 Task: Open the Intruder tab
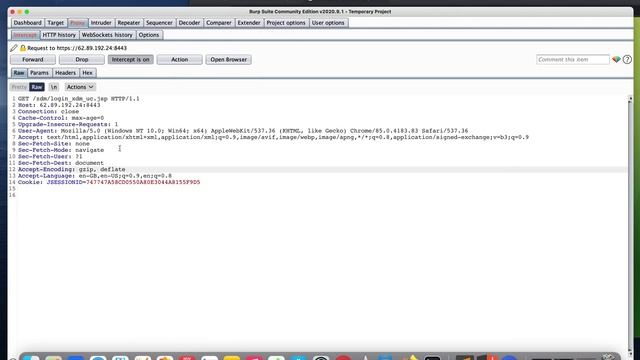[101, 23]
